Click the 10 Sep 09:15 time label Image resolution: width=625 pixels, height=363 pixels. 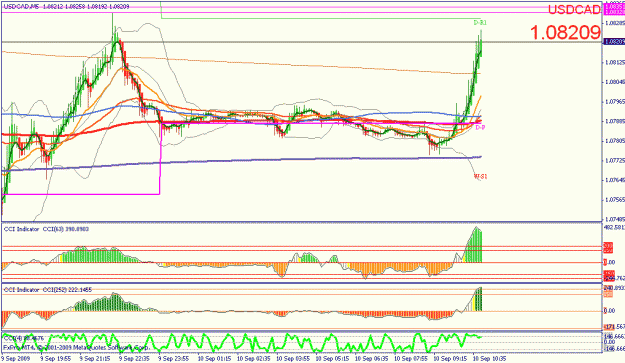(x=451, y=359)
